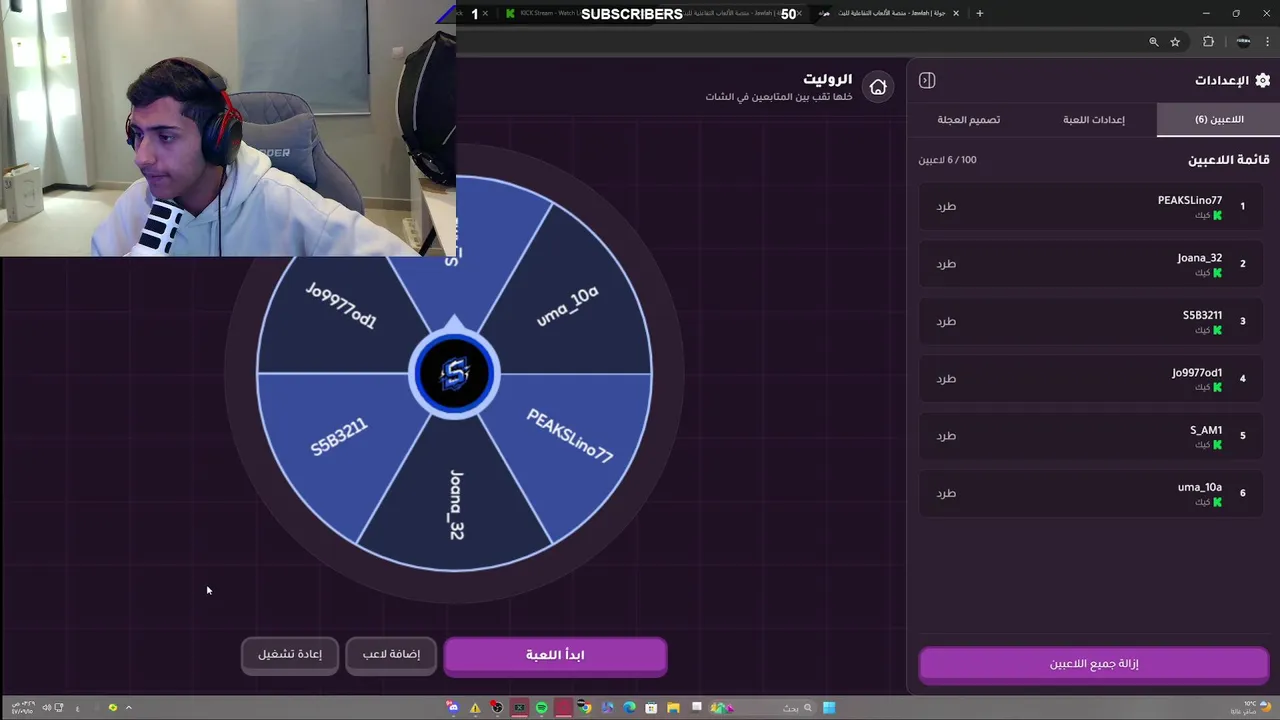Open volume control in system tray

pos(47,708)
